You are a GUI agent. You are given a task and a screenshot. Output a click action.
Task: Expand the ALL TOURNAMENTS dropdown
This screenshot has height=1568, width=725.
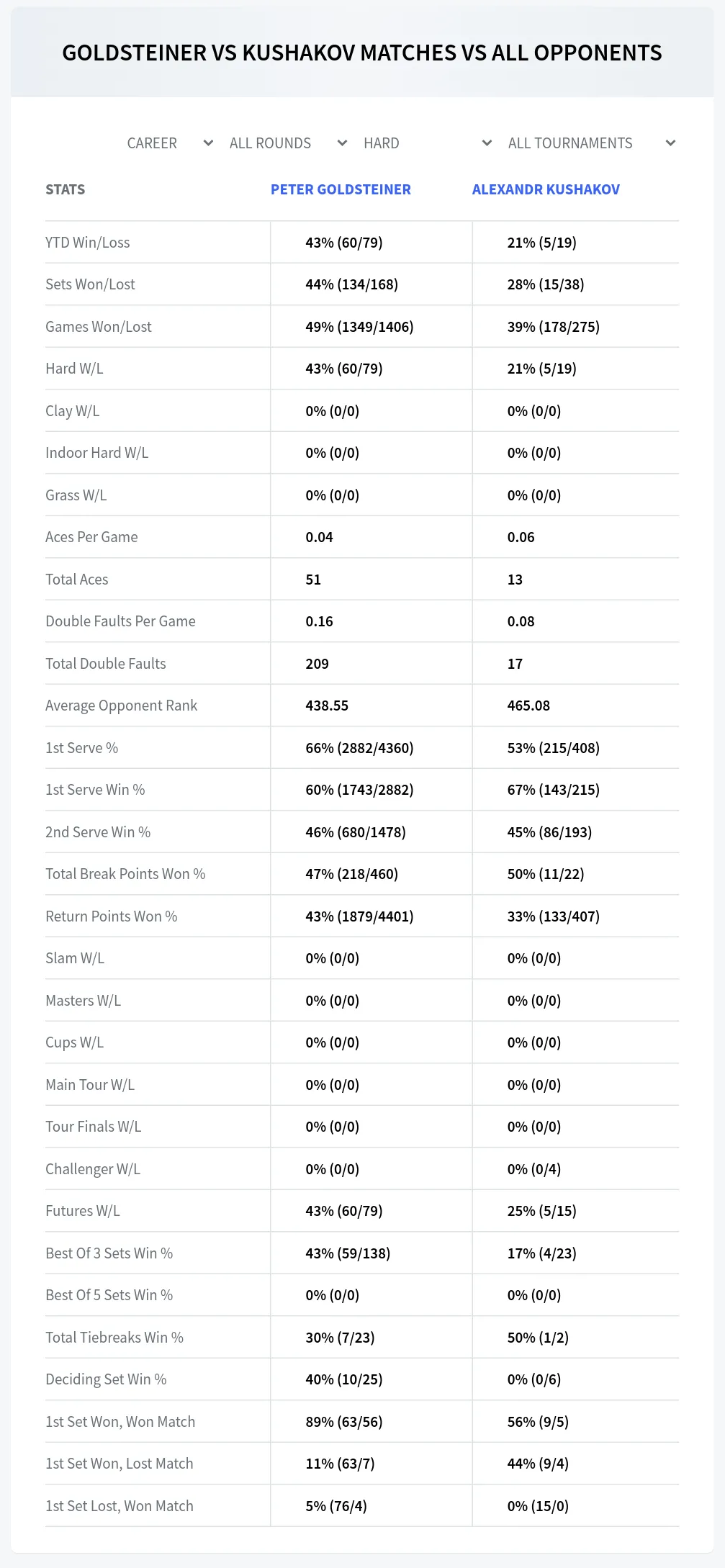(591, 143)
